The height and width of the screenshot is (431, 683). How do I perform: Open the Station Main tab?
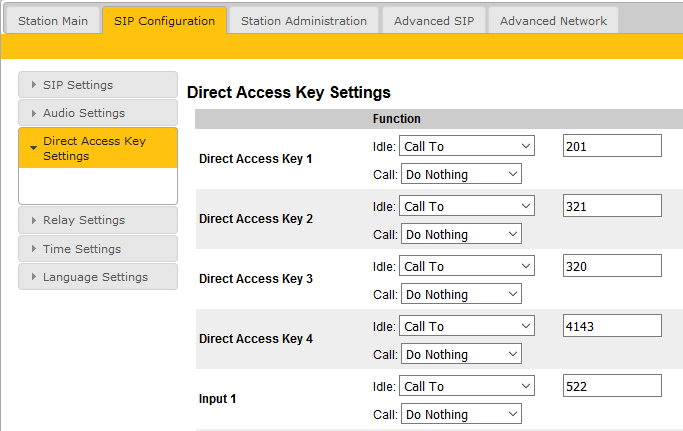click(x=53, y=21)
